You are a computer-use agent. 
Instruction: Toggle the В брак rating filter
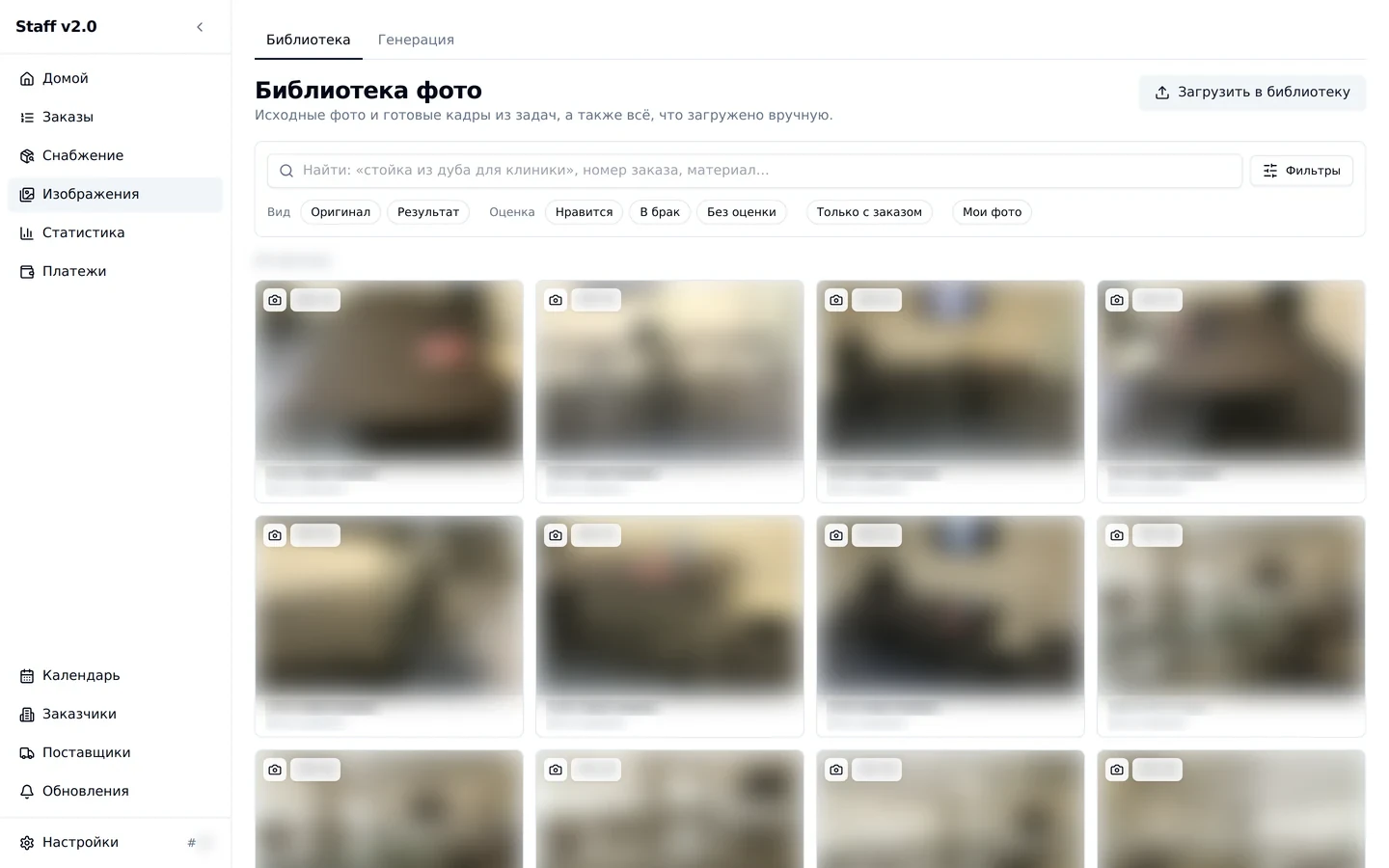[x=660, y=212]
